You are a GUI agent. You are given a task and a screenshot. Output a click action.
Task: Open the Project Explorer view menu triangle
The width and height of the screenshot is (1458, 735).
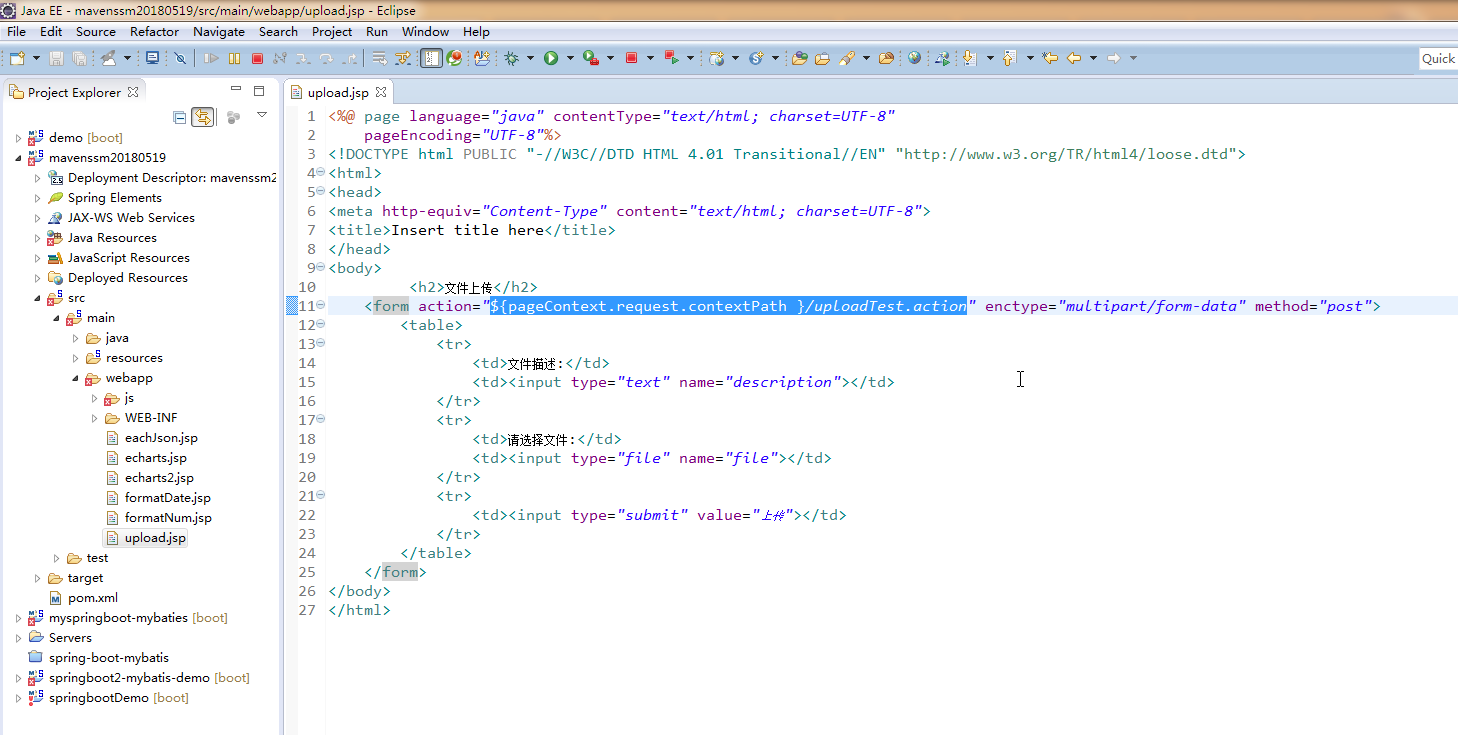click(262, 115)
